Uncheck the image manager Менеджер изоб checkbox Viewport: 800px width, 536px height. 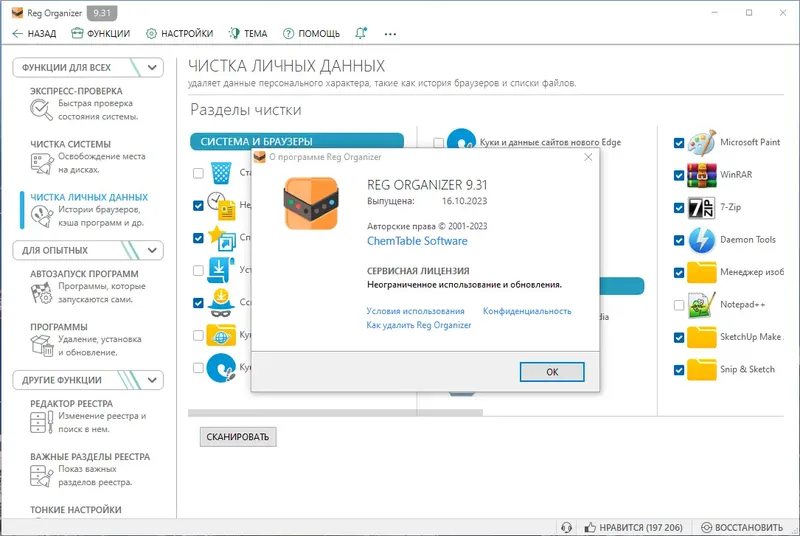[x=679, y=272]
